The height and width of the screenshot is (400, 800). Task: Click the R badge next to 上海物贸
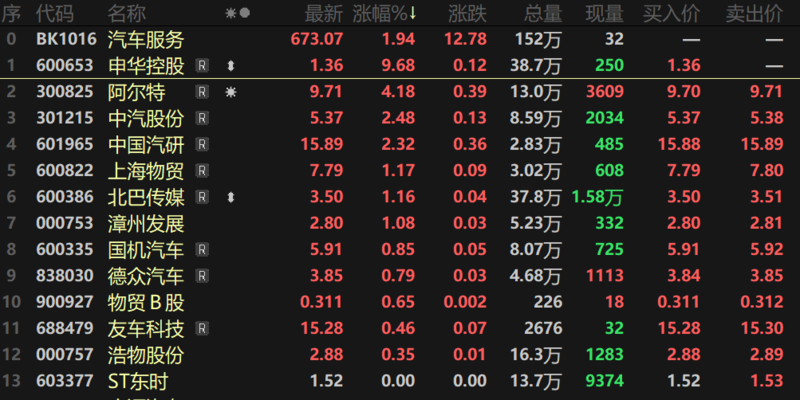203,171
